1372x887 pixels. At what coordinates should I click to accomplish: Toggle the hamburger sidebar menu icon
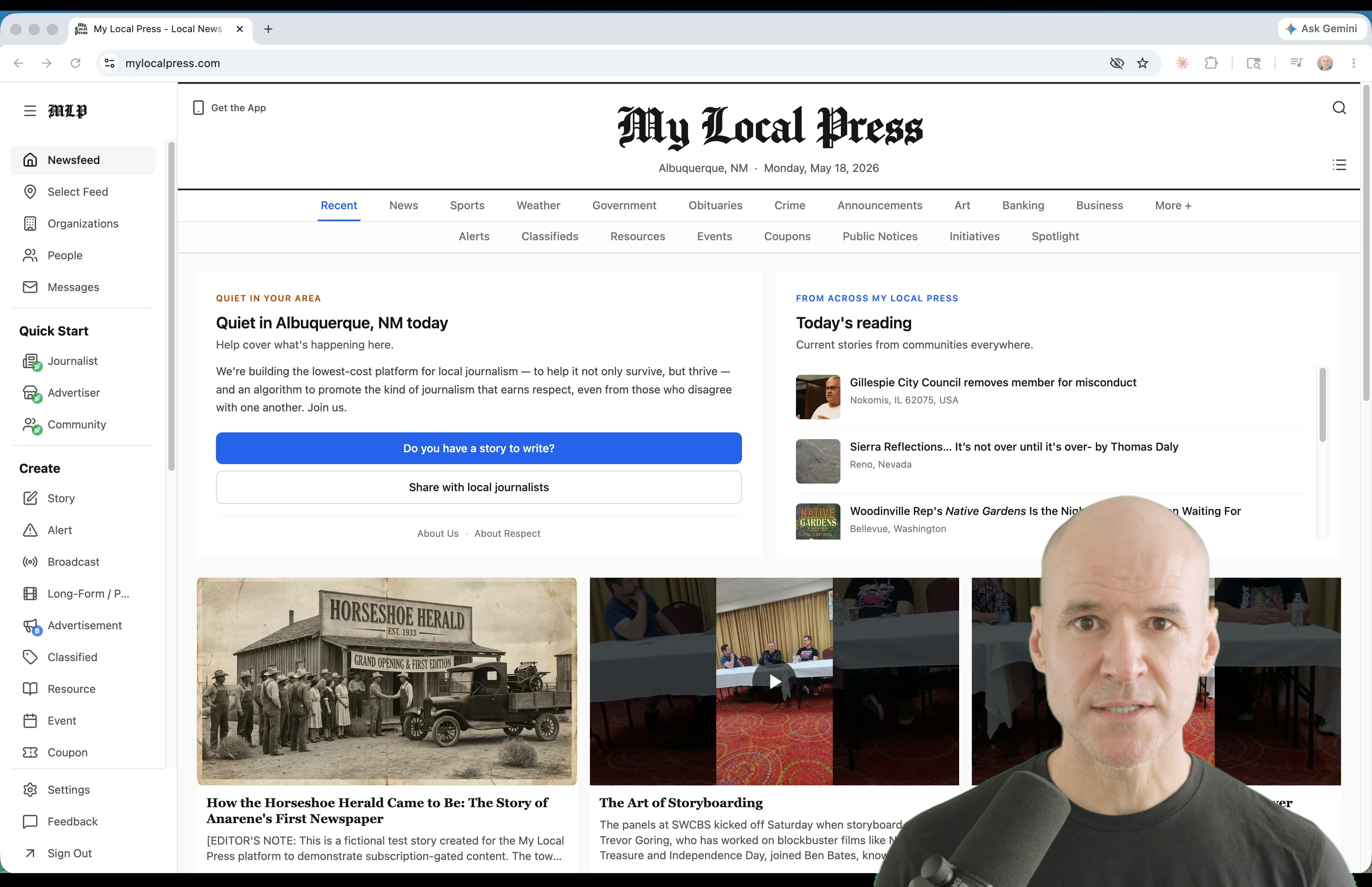coord(30,111)
